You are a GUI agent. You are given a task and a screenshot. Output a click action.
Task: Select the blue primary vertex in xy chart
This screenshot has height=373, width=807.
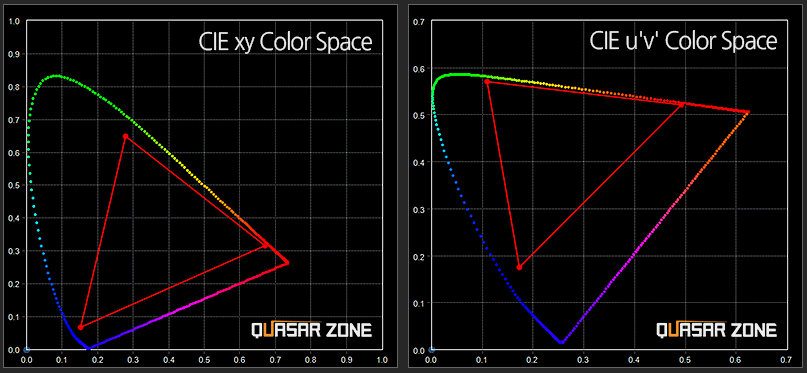(80, 327)
